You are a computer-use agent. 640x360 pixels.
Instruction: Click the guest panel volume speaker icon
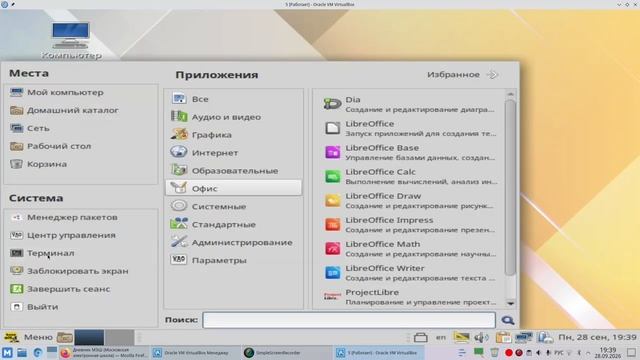coord(481,337)
